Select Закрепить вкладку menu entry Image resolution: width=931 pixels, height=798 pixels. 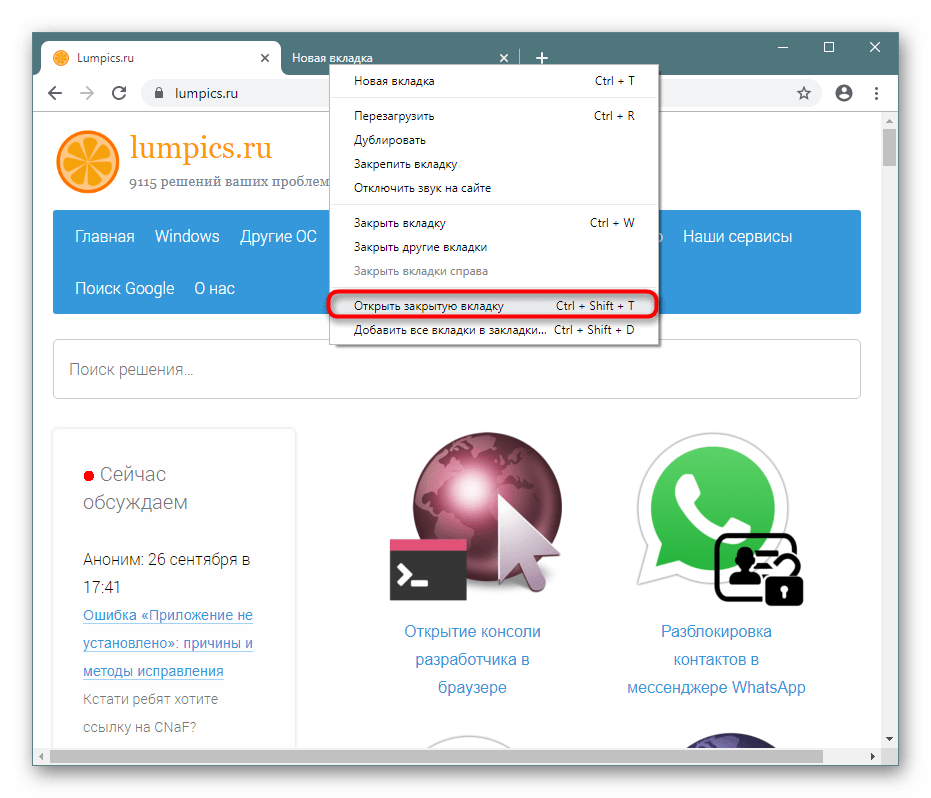494,164
